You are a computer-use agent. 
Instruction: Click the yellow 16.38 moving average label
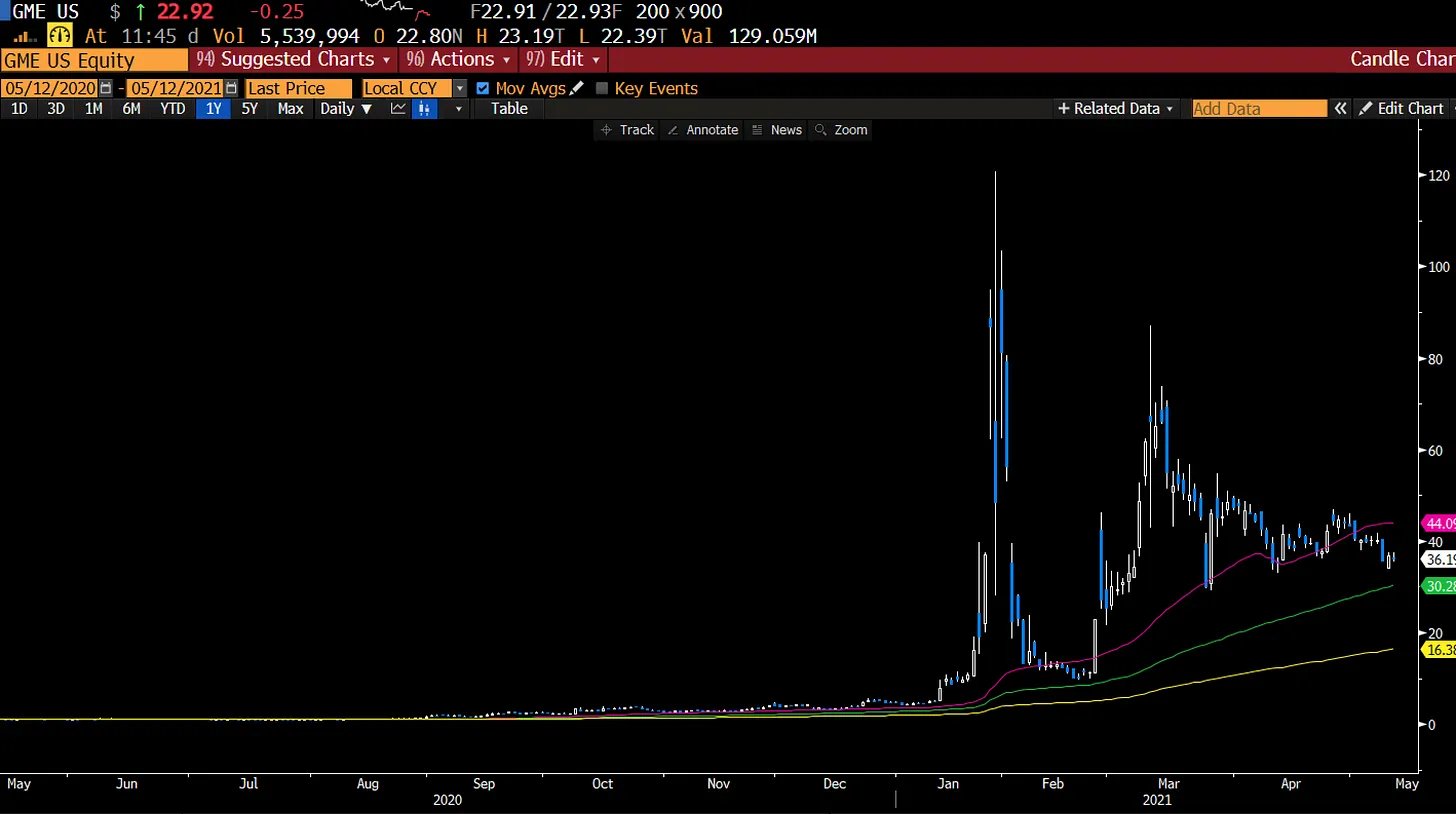point(1439,649)
